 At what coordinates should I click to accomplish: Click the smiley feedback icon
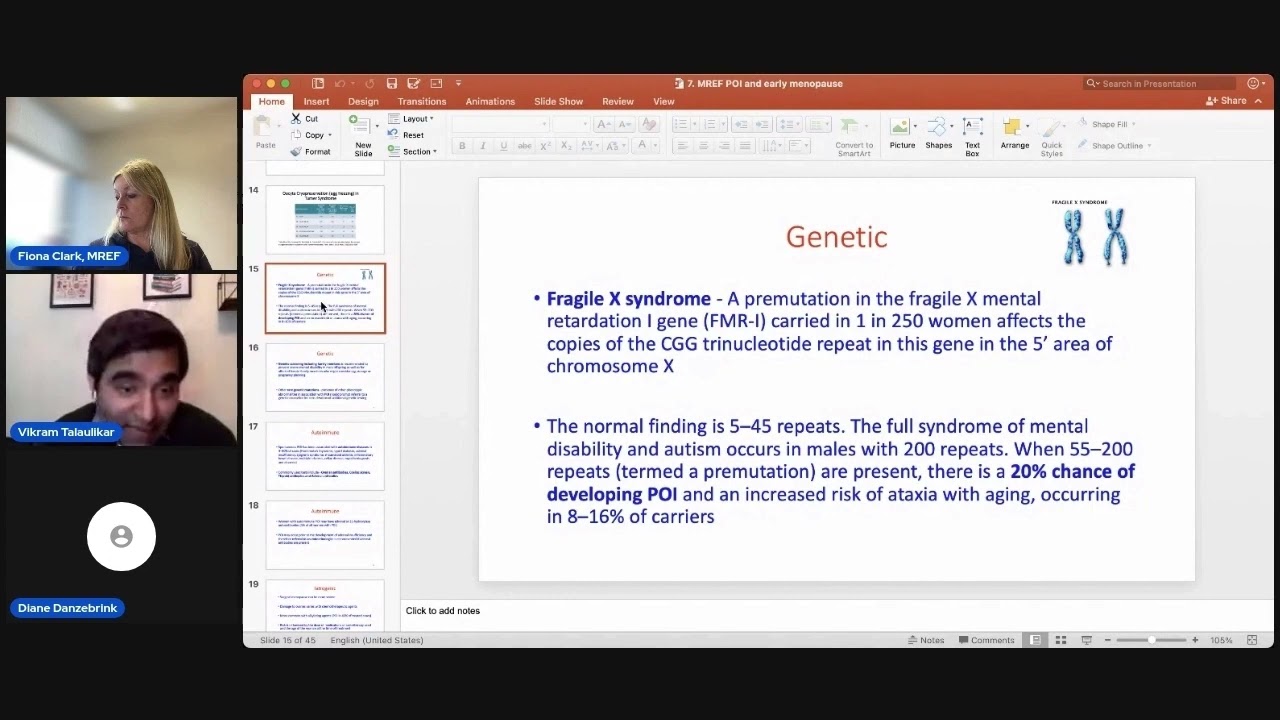1254,83
